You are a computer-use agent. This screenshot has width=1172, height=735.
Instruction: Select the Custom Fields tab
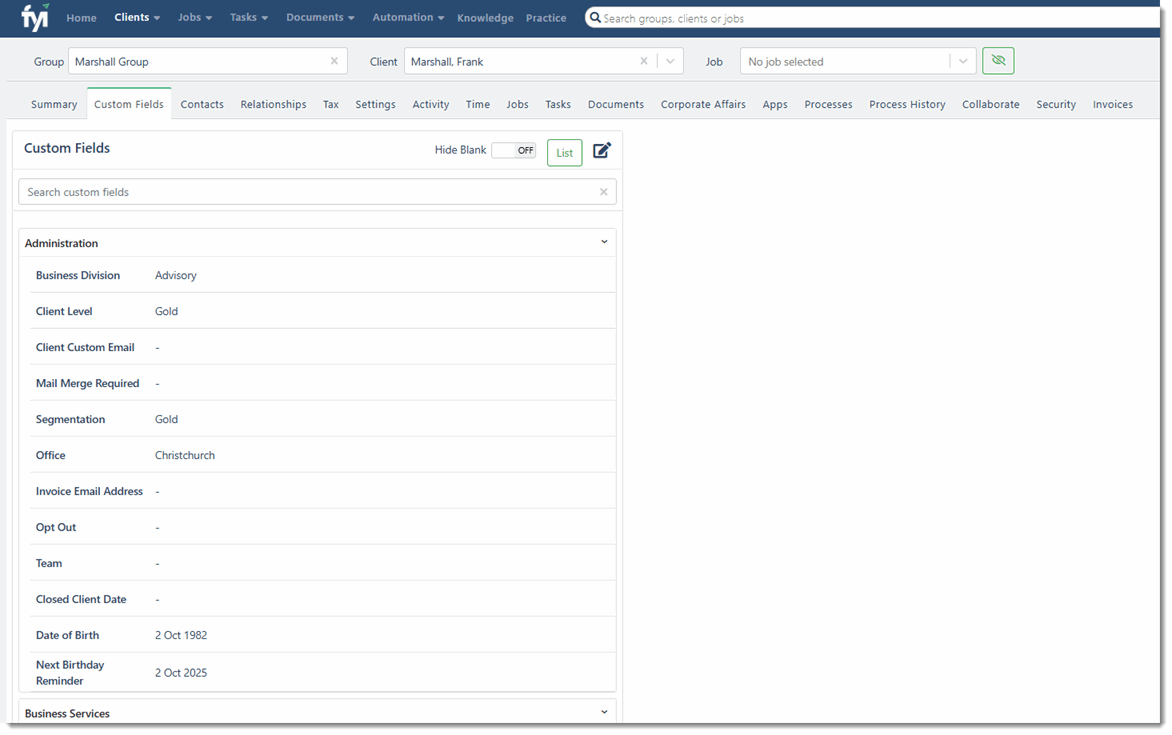tap(129, 104)
